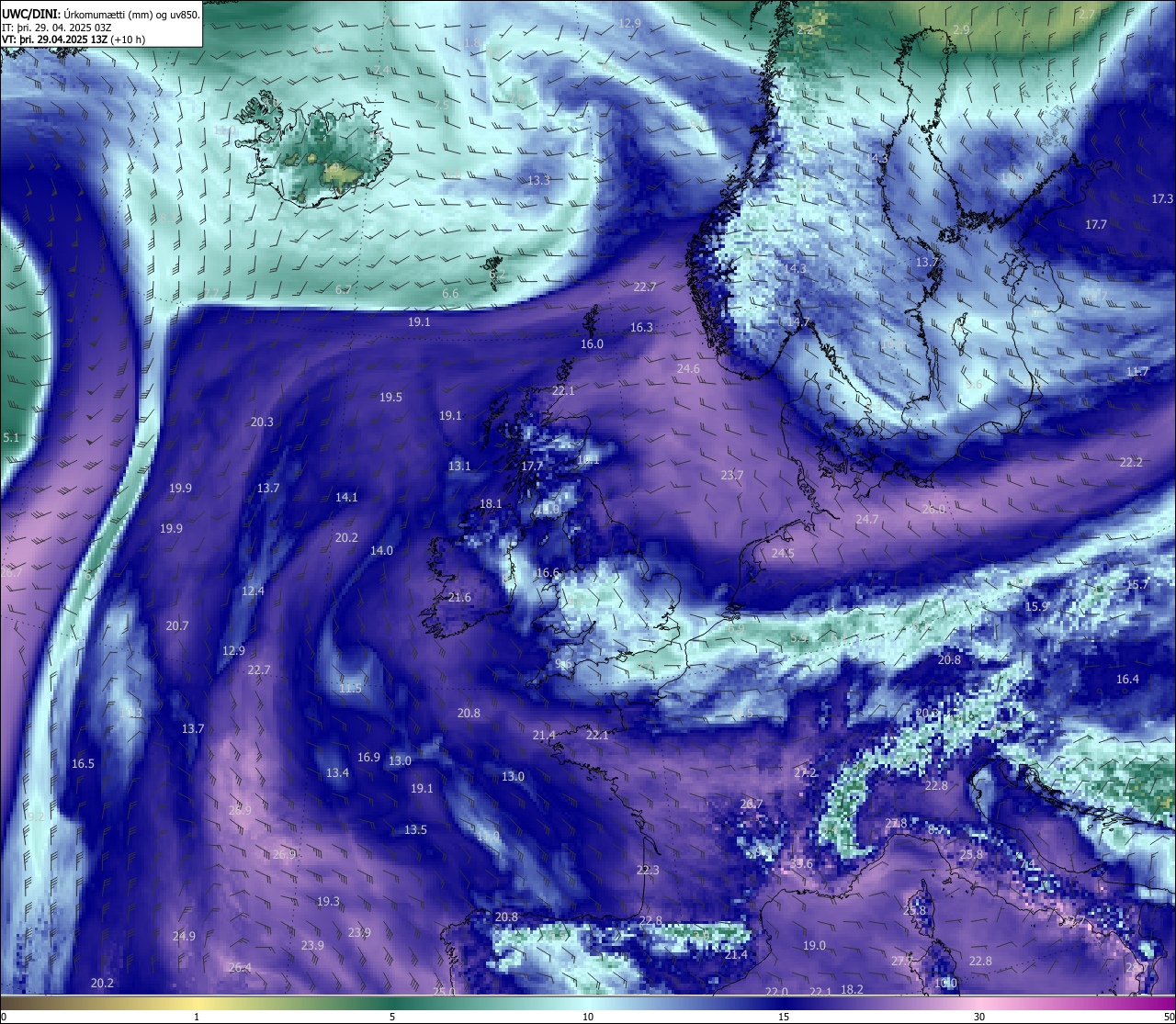Click the 16.9 value in the Atlantic

pos(368,758)
